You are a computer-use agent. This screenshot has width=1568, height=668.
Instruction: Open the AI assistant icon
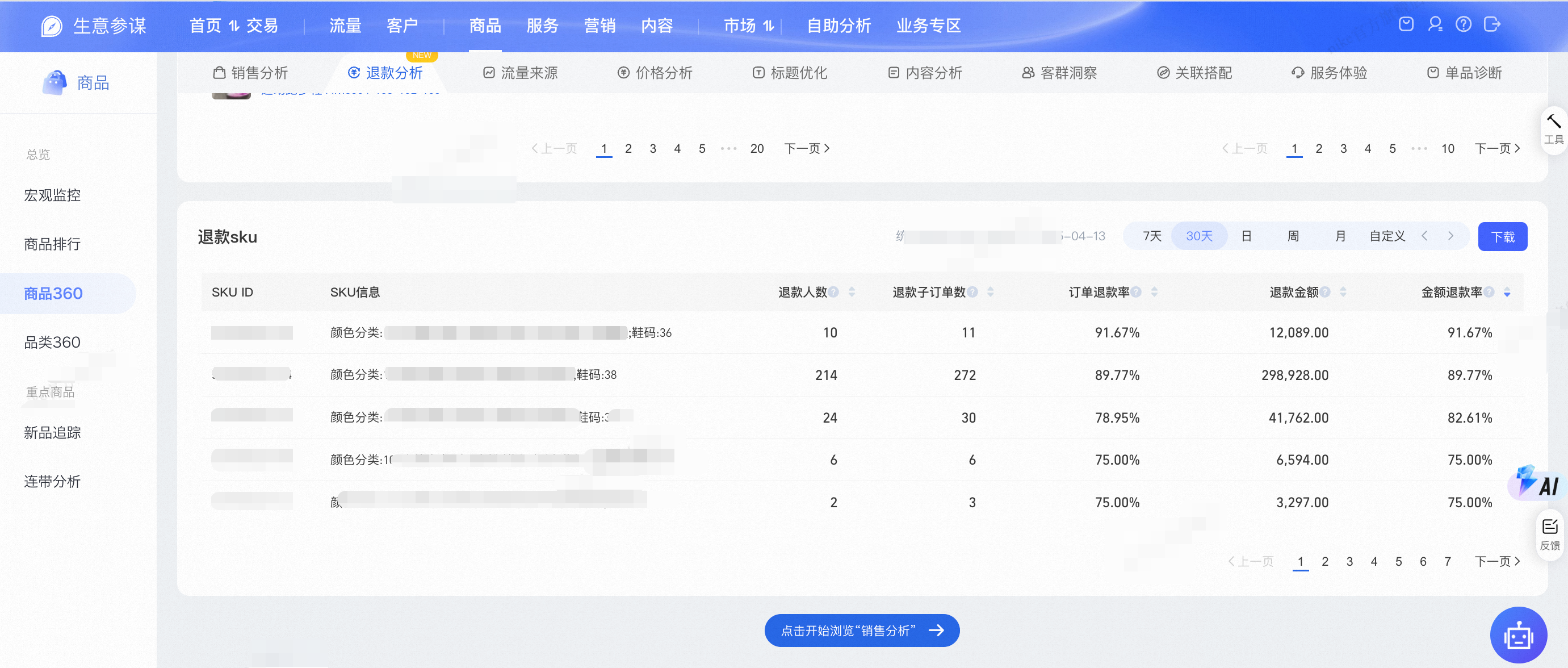point(1537,482)
